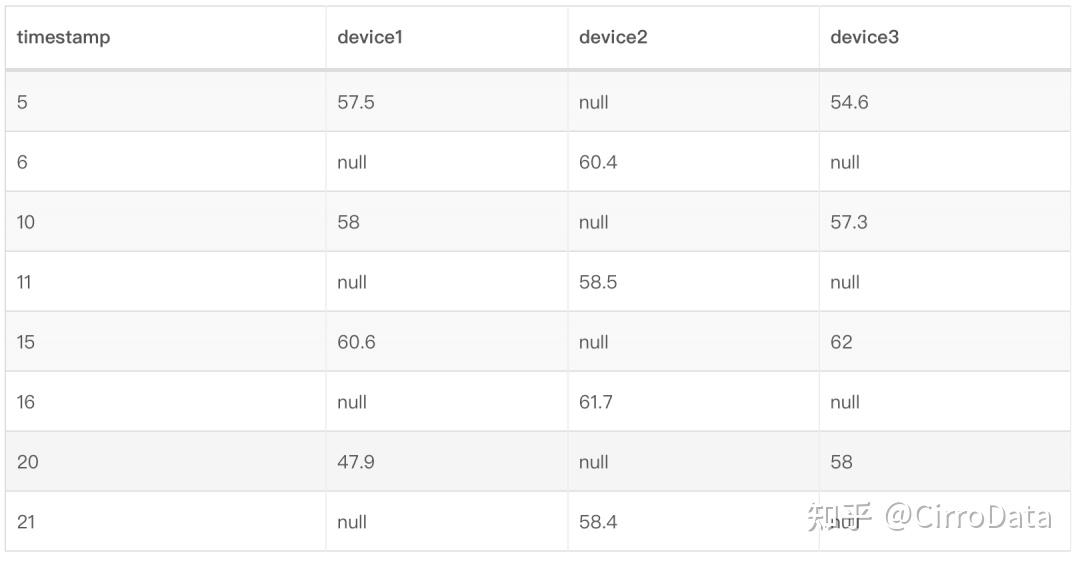Click the 58.4 value in device2
The image size is (1080, 561).
tap(598, 522)
